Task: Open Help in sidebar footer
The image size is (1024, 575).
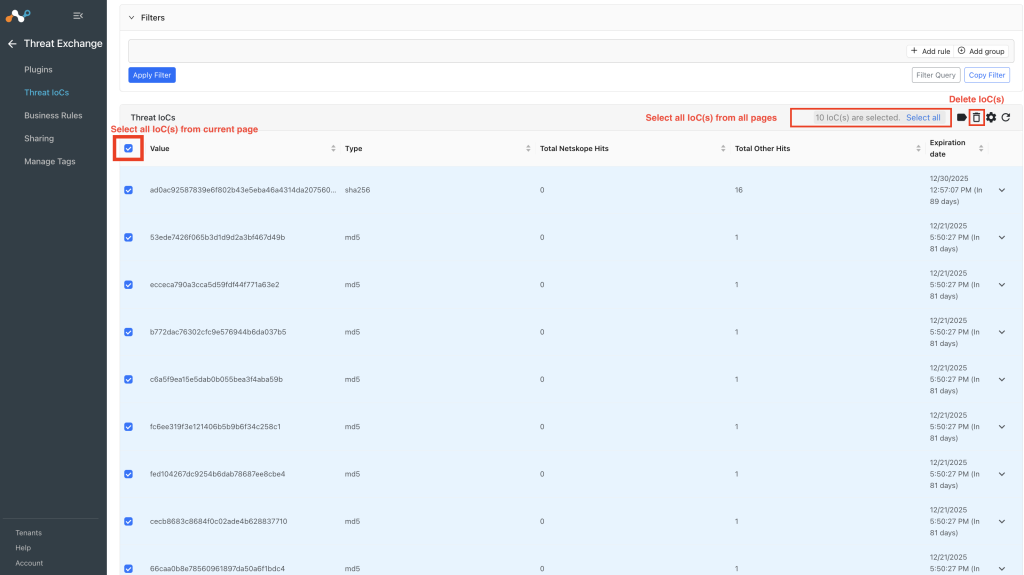Action: tap(23, 548)
